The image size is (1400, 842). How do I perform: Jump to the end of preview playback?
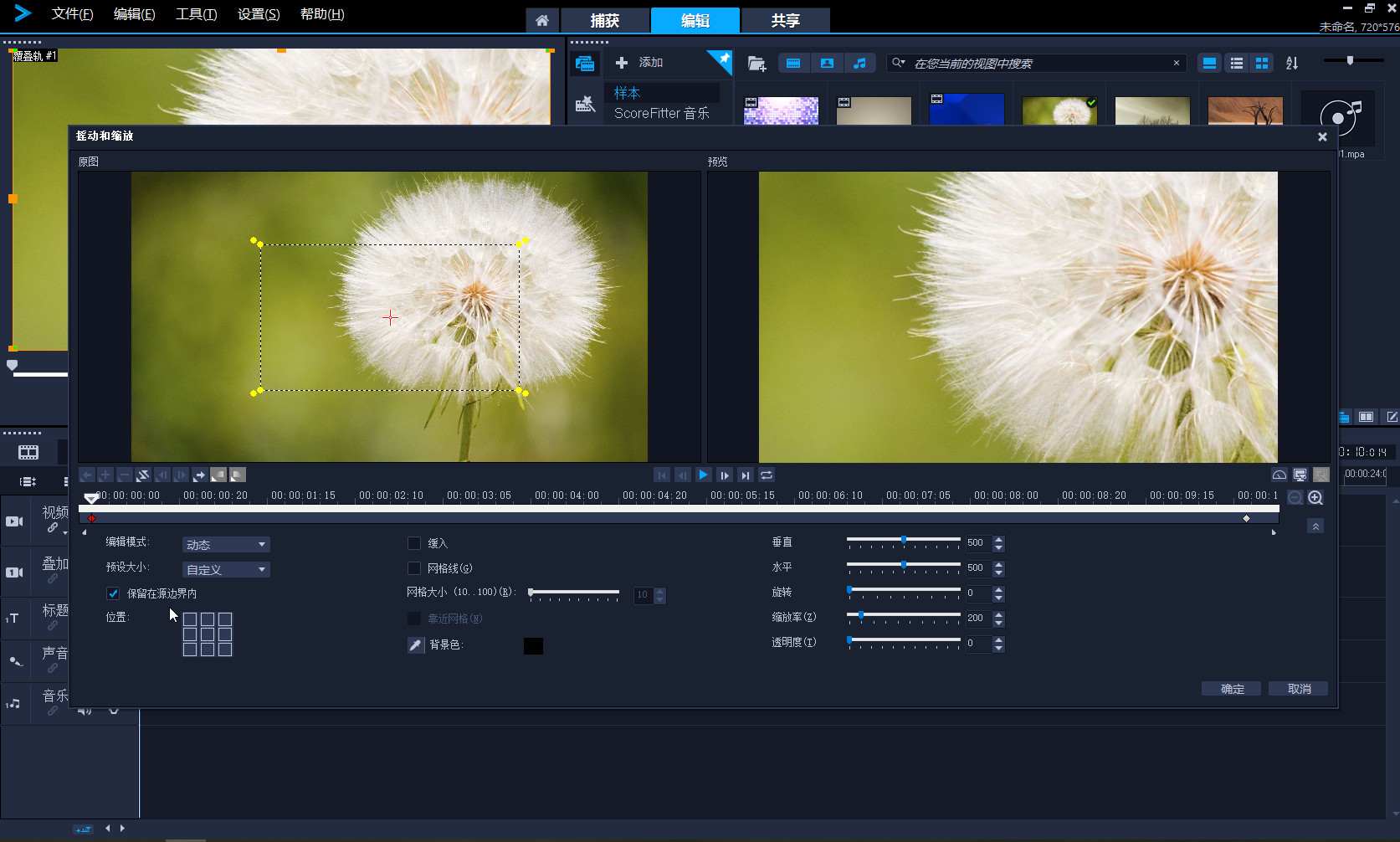pos(746,475)
